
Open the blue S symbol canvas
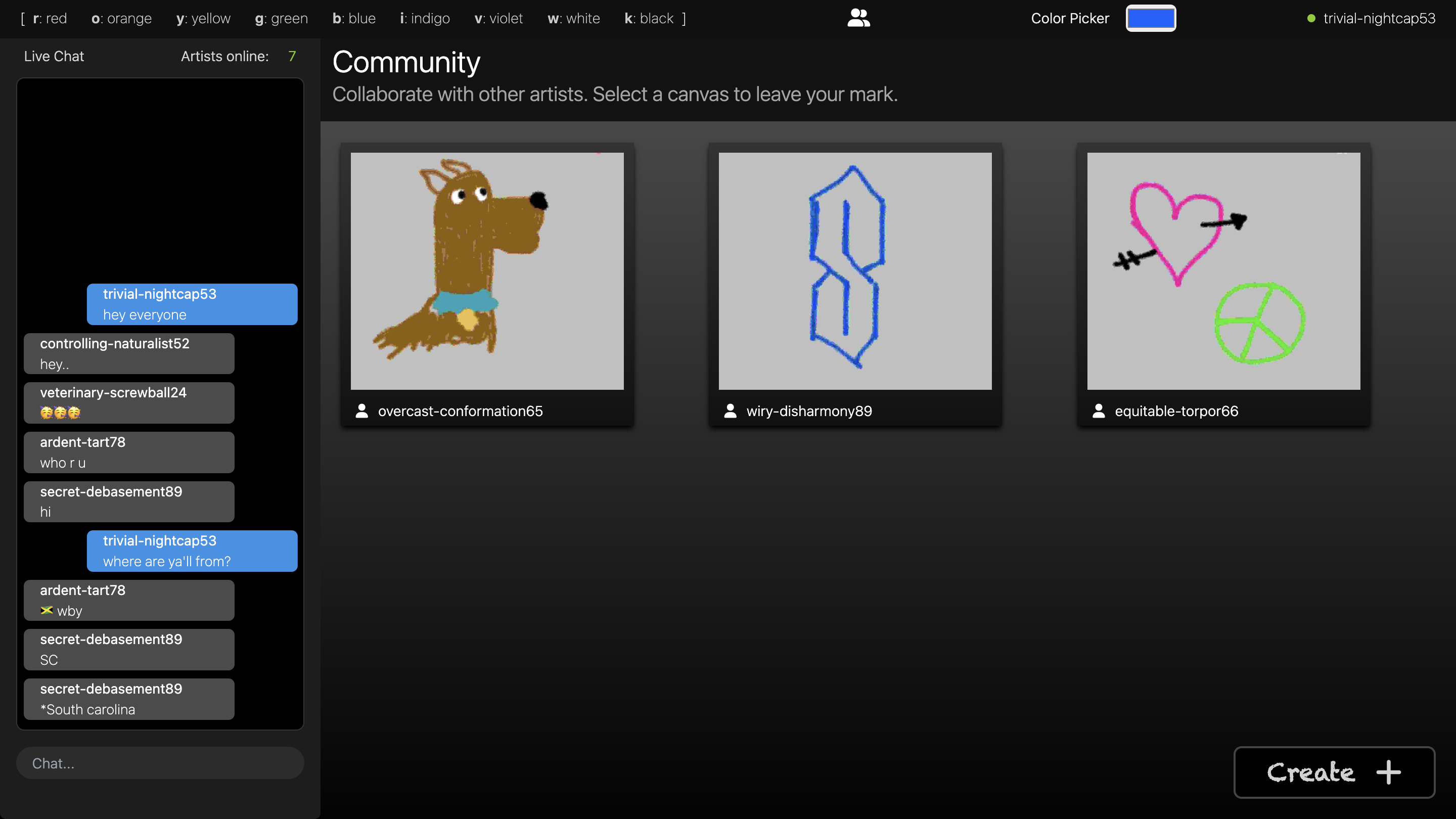[x=855, y=271]
